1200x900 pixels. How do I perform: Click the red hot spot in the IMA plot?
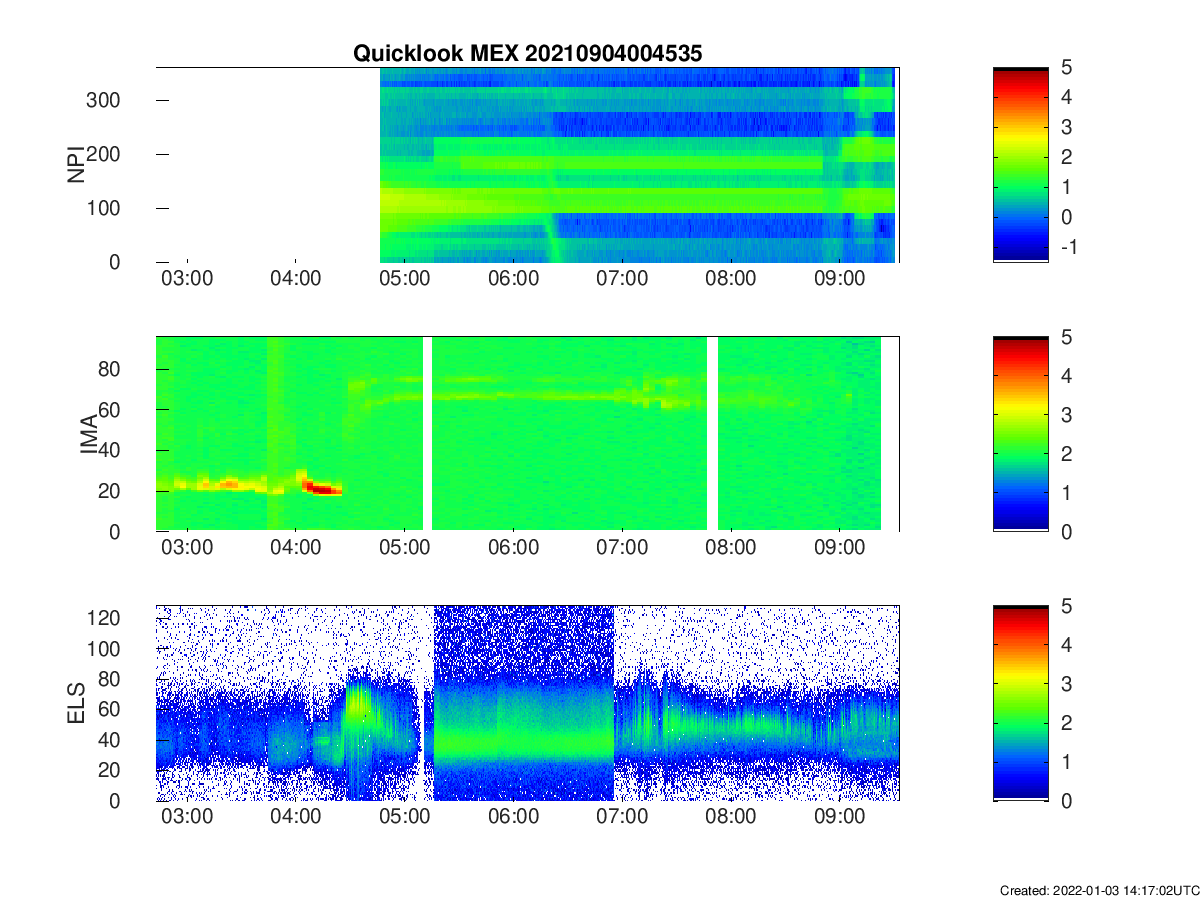coord(323,488)
